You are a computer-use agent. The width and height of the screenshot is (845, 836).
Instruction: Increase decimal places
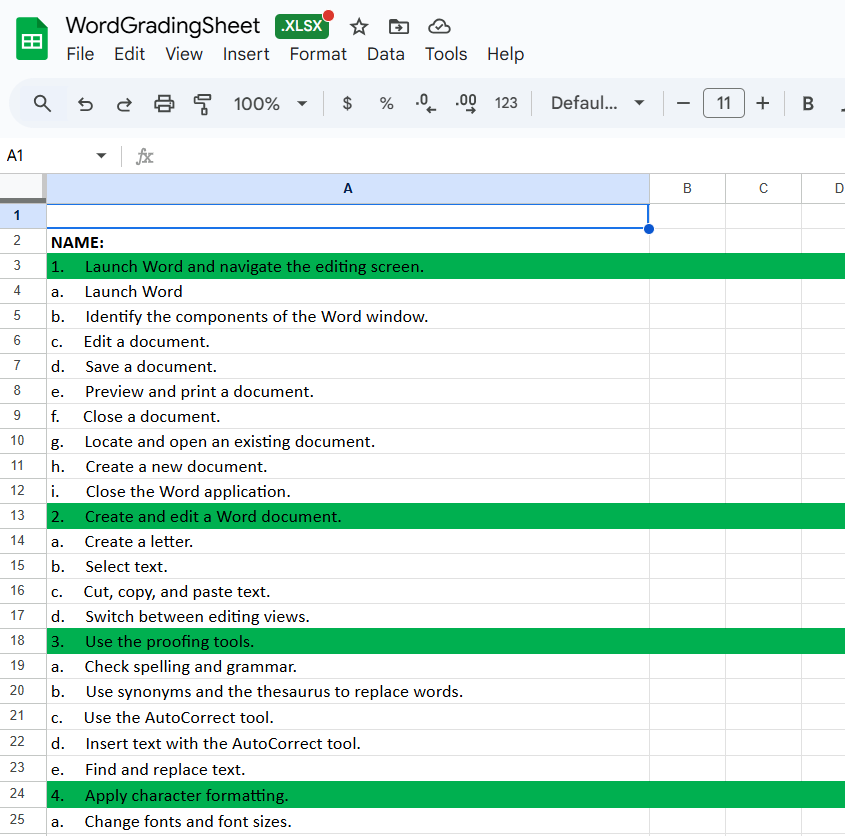click(466, 103)
